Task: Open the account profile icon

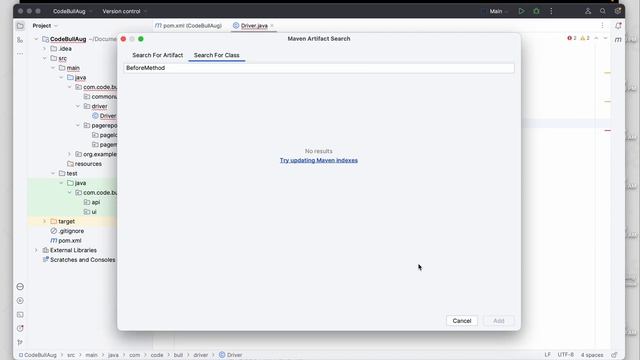Action: (x=588, y=11)
